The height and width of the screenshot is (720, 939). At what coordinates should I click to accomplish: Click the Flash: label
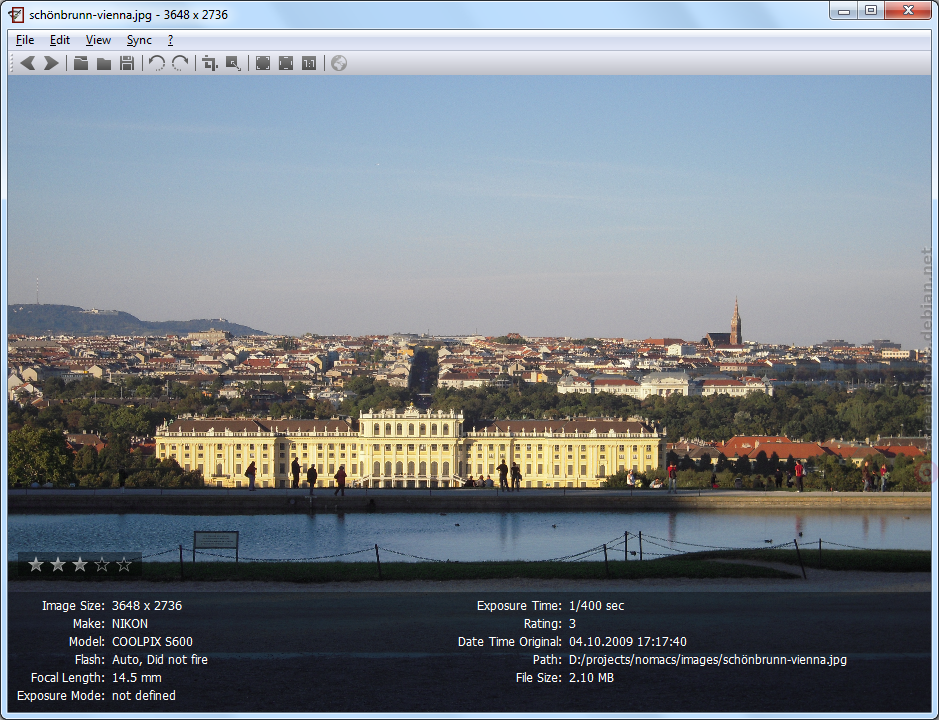[x=90, y=660]
